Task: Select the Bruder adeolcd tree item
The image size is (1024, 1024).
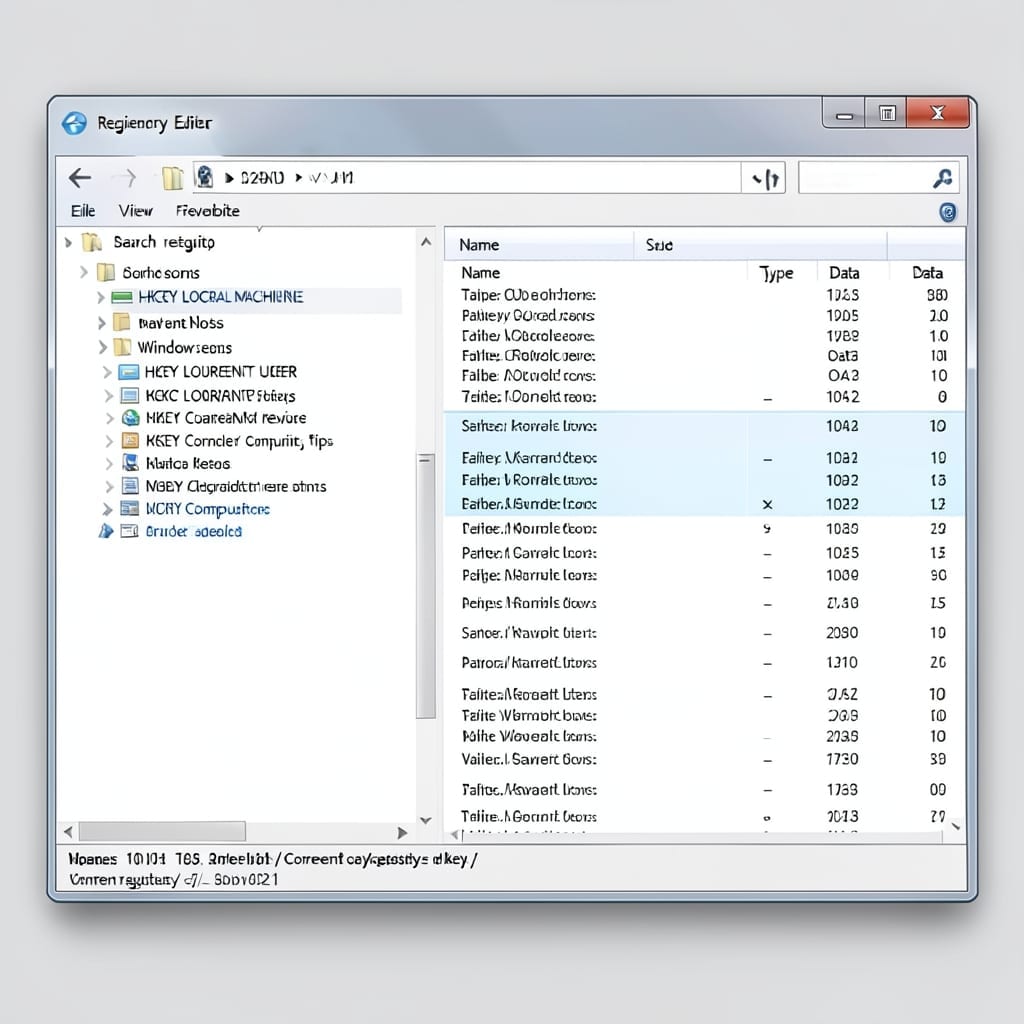Action: click(193, 532)
